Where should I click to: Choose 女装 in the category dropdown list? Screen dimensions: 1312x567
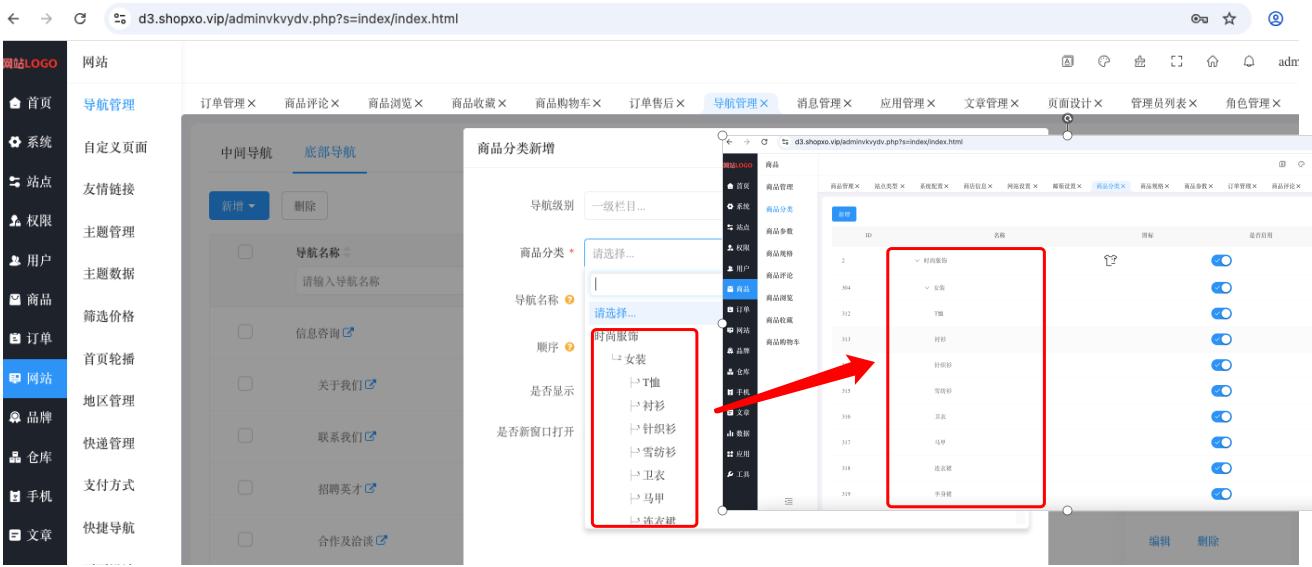(636, 359)
